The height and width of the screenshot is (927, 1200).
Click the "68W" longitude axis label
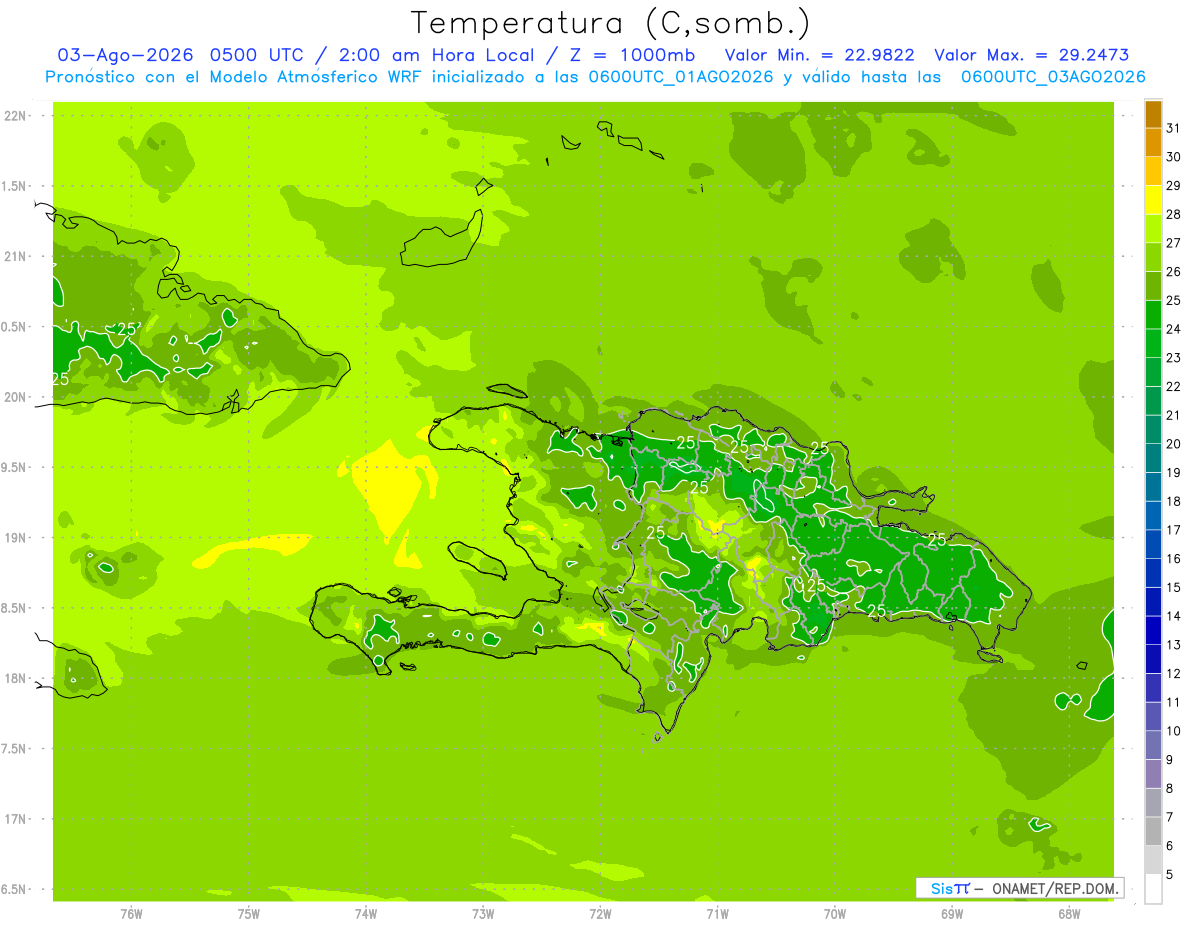click(x=1069, y=914)
